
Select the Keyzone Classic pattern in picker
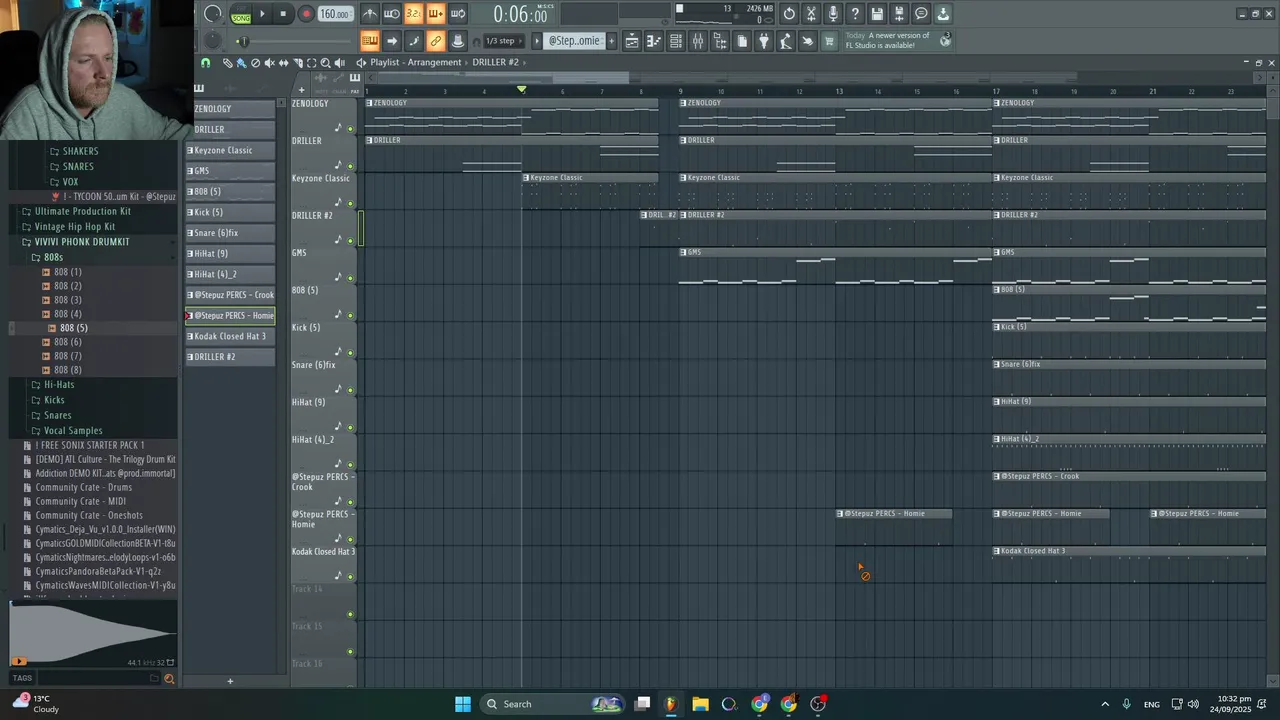(230, 150)
